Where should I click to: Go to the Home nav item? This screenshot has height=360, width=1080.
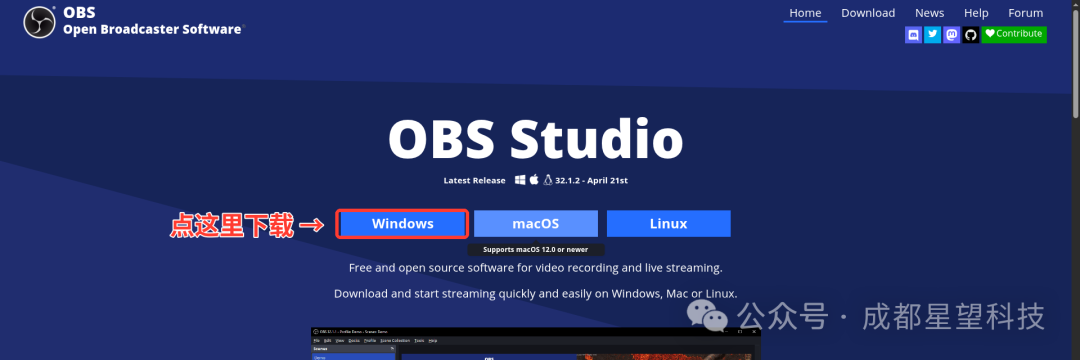(805, 13)
